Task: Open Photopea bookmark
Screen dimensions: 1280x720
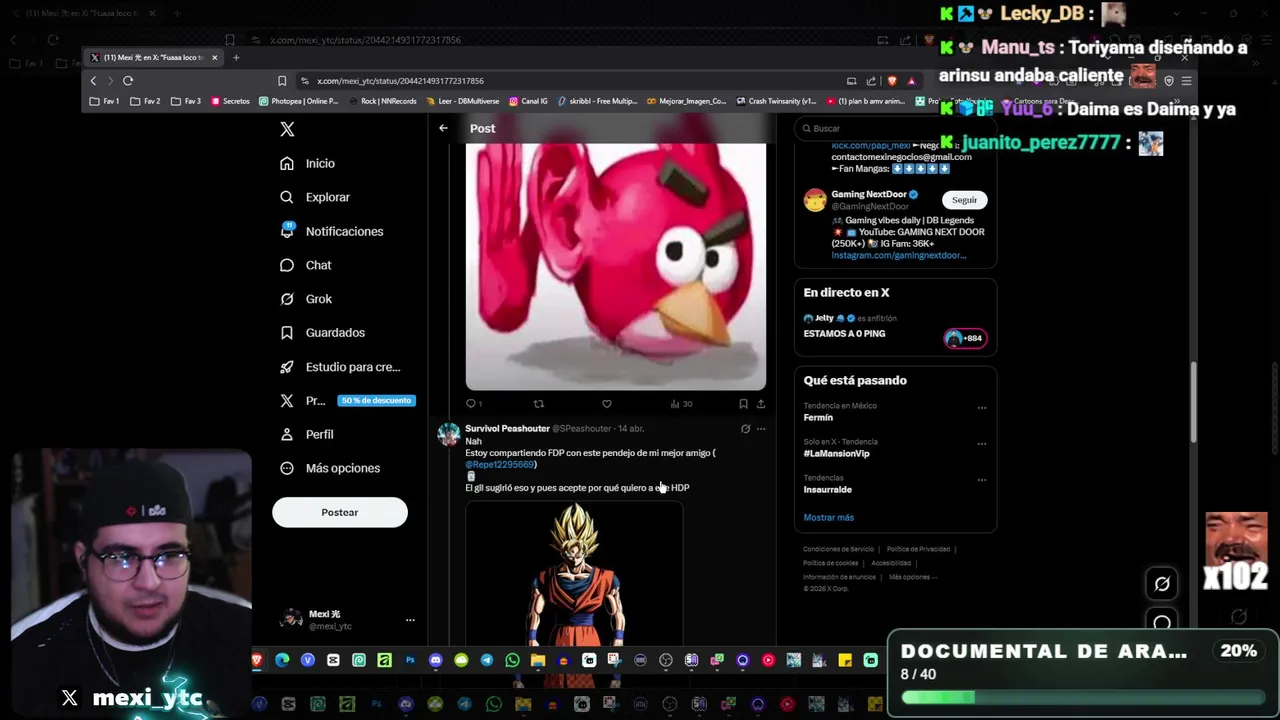Action: (298, 101)
